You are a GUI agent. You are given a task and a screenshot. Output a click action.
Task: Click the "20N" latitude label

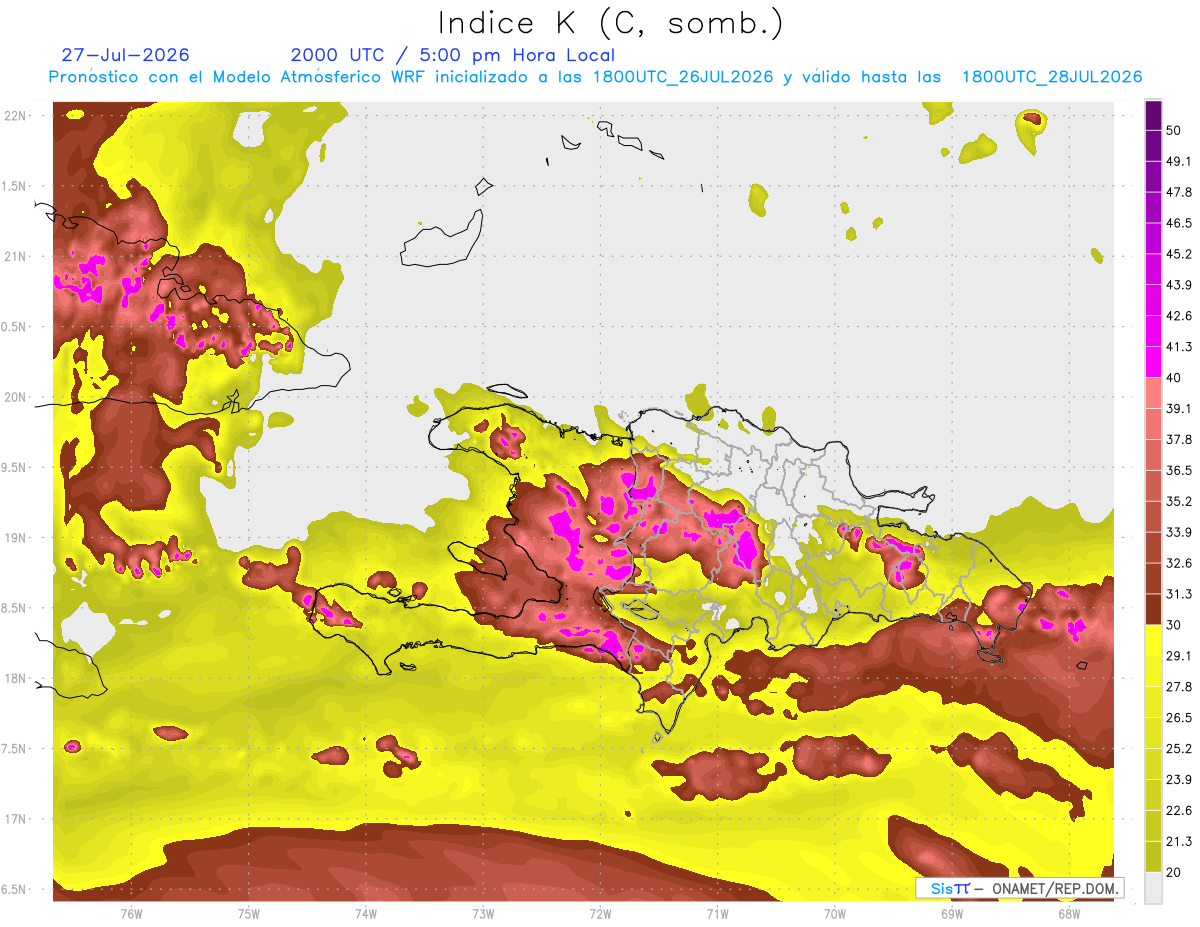17,397
